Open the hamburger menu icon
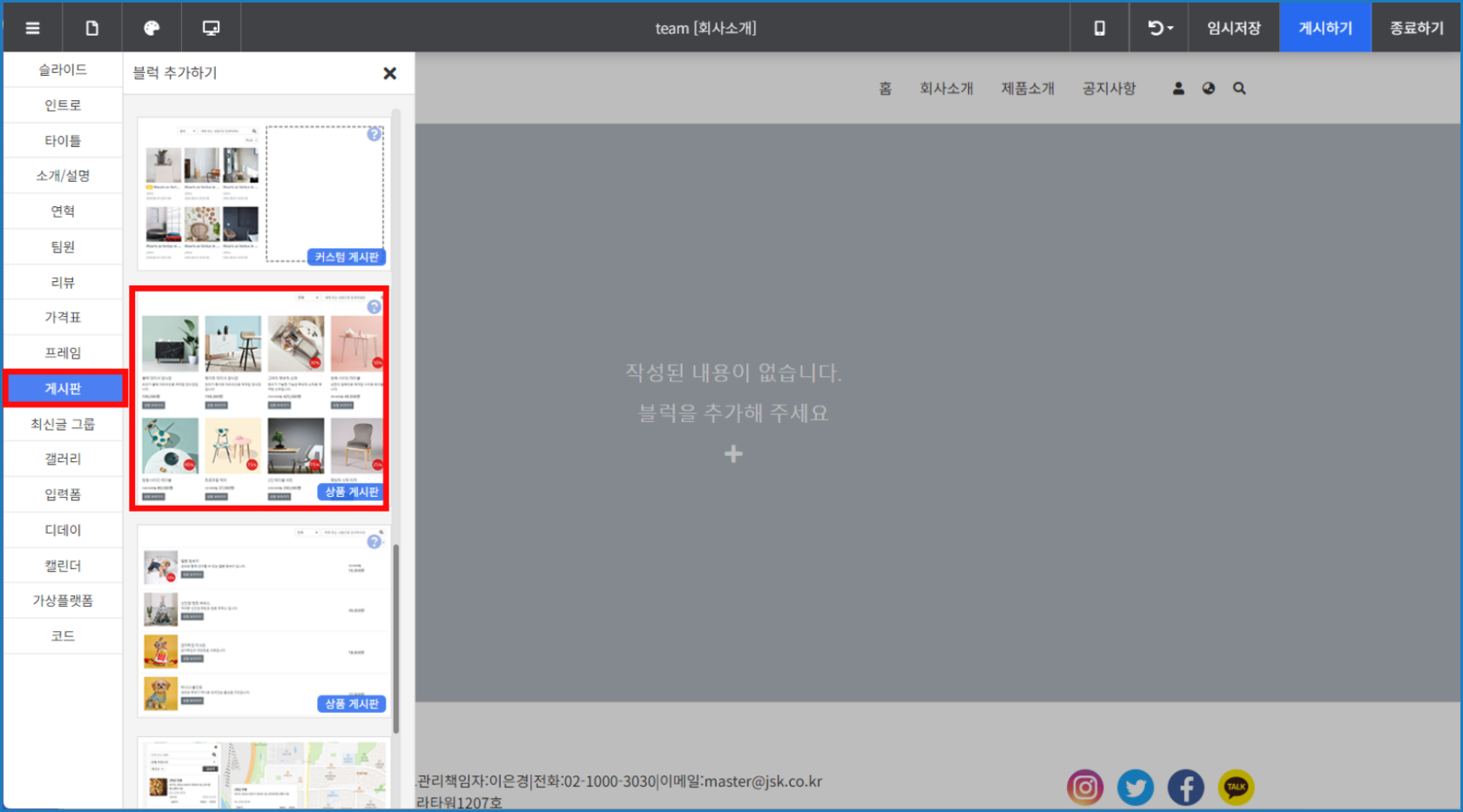The image size is (1463, 812). point(32,28)
